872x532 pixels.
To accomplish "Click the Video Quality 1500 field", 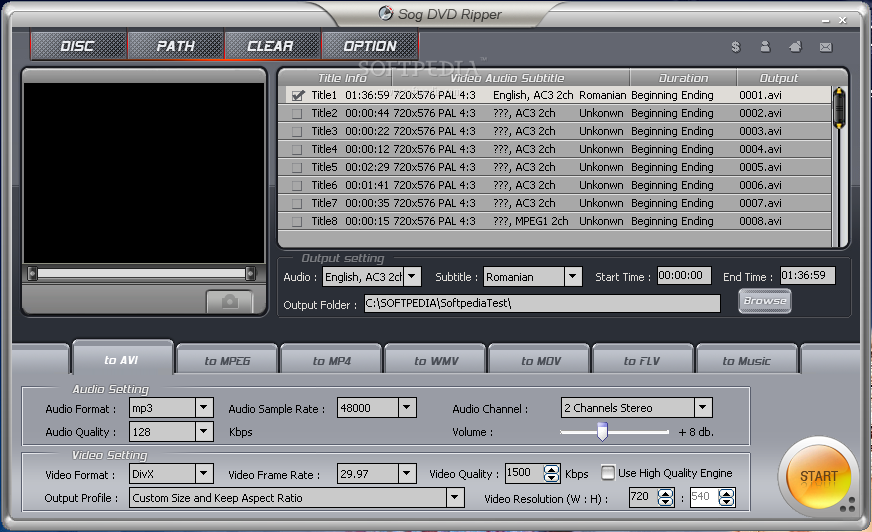I will [524, 473].
